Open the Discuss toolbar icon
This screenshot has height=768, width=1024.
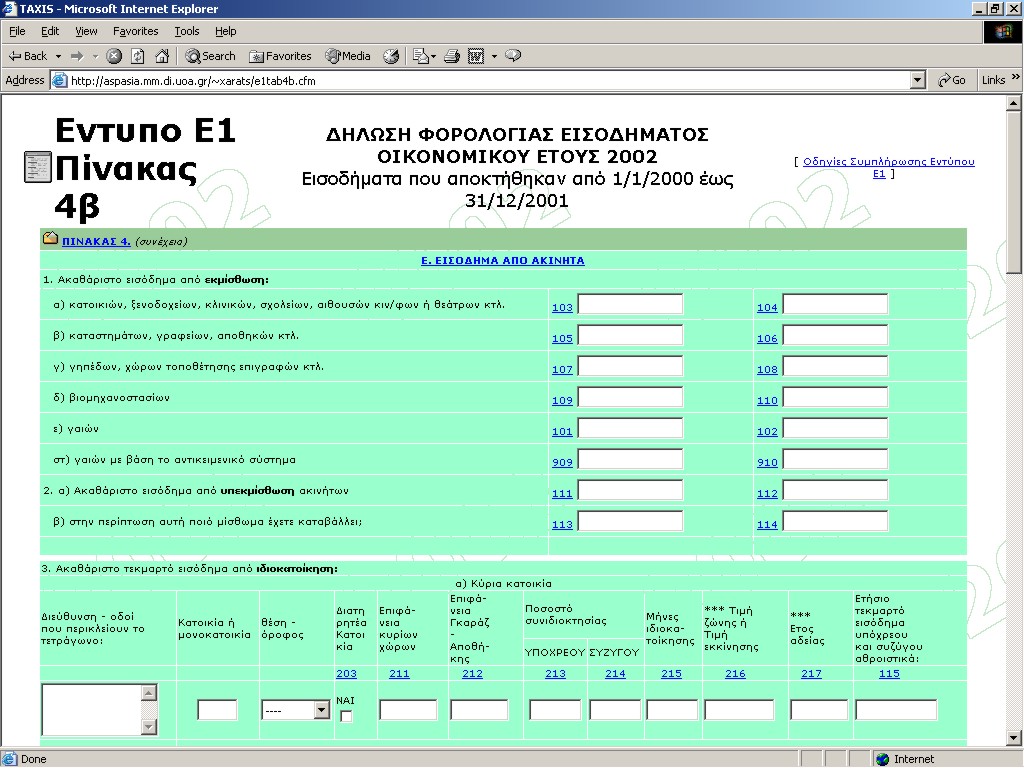point(513,56)
